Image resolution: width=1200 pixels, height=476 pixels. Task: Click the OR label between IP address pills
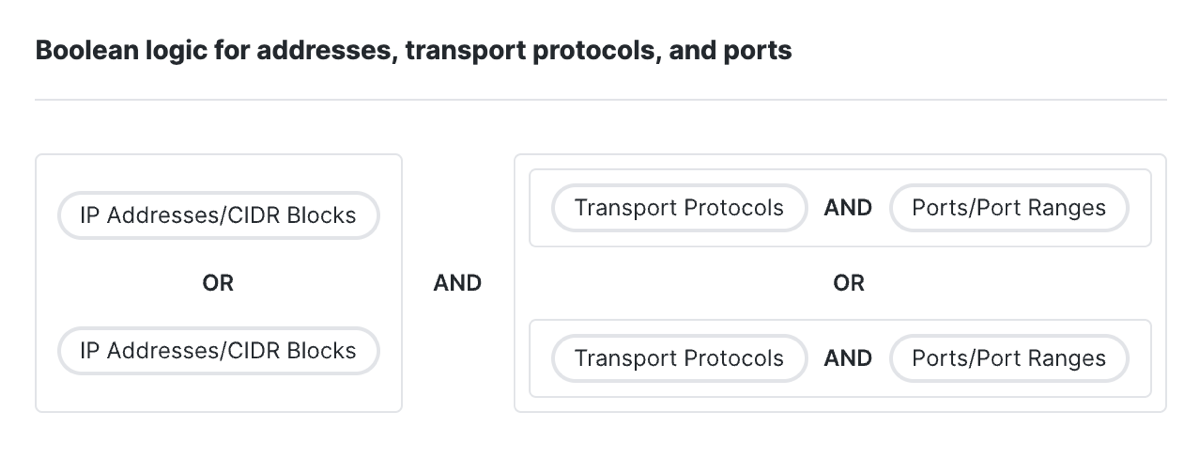pos(218,283)
